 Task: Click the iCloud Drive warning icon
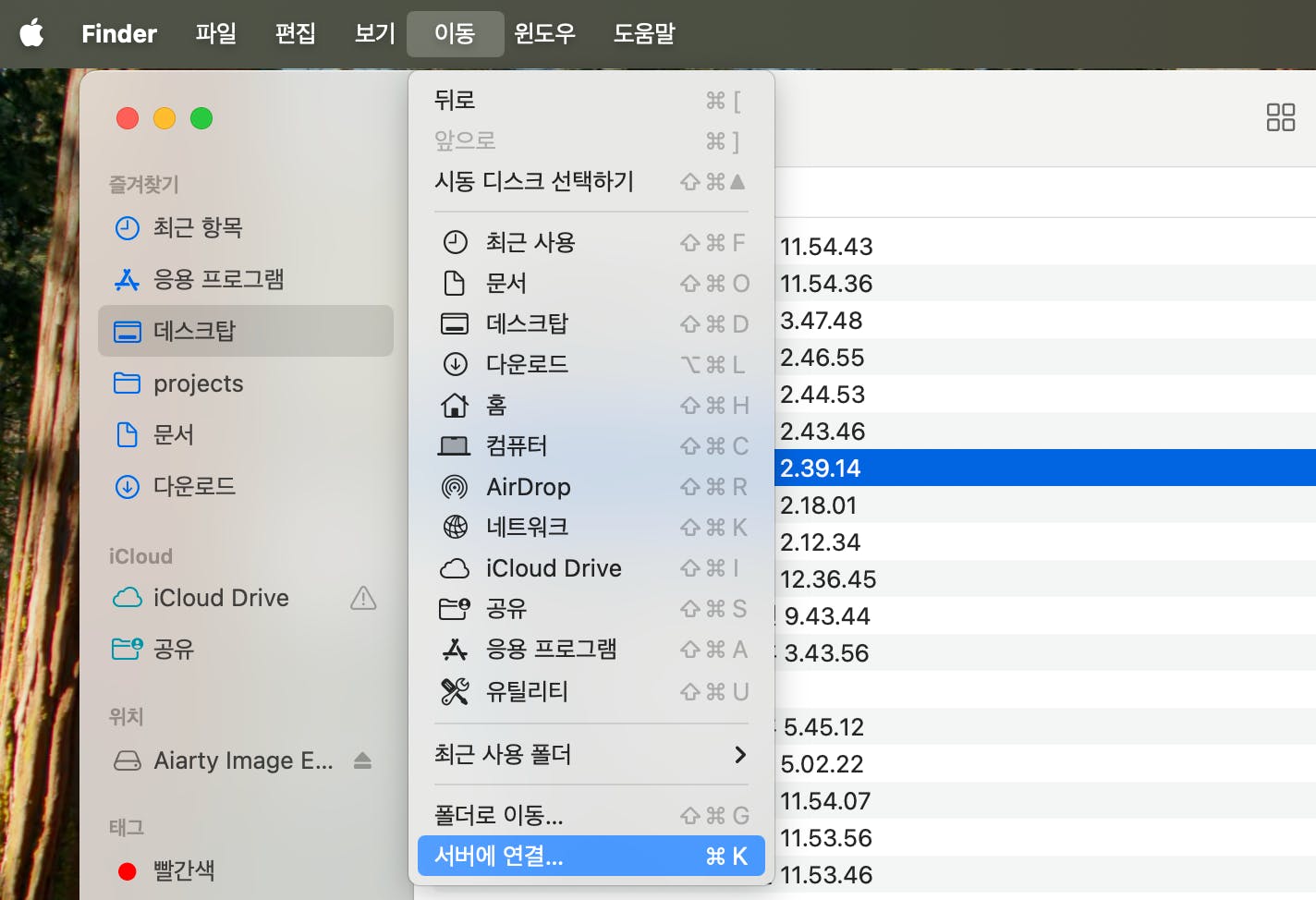tap(363, 599)
